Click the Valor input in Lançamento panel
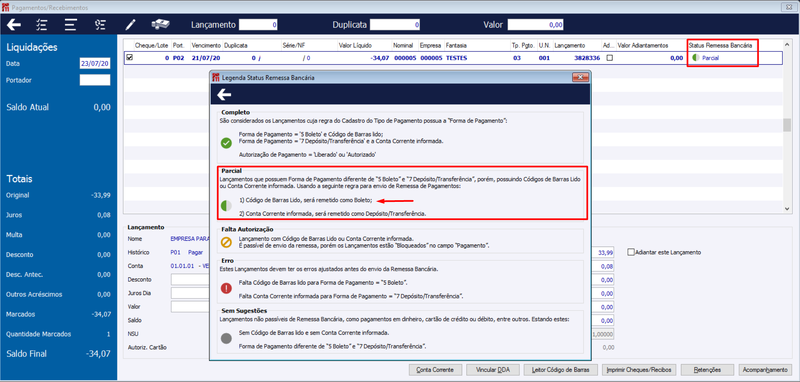This screenshot has width=800, height=382. pyautogui.click(x=191, y=307)
